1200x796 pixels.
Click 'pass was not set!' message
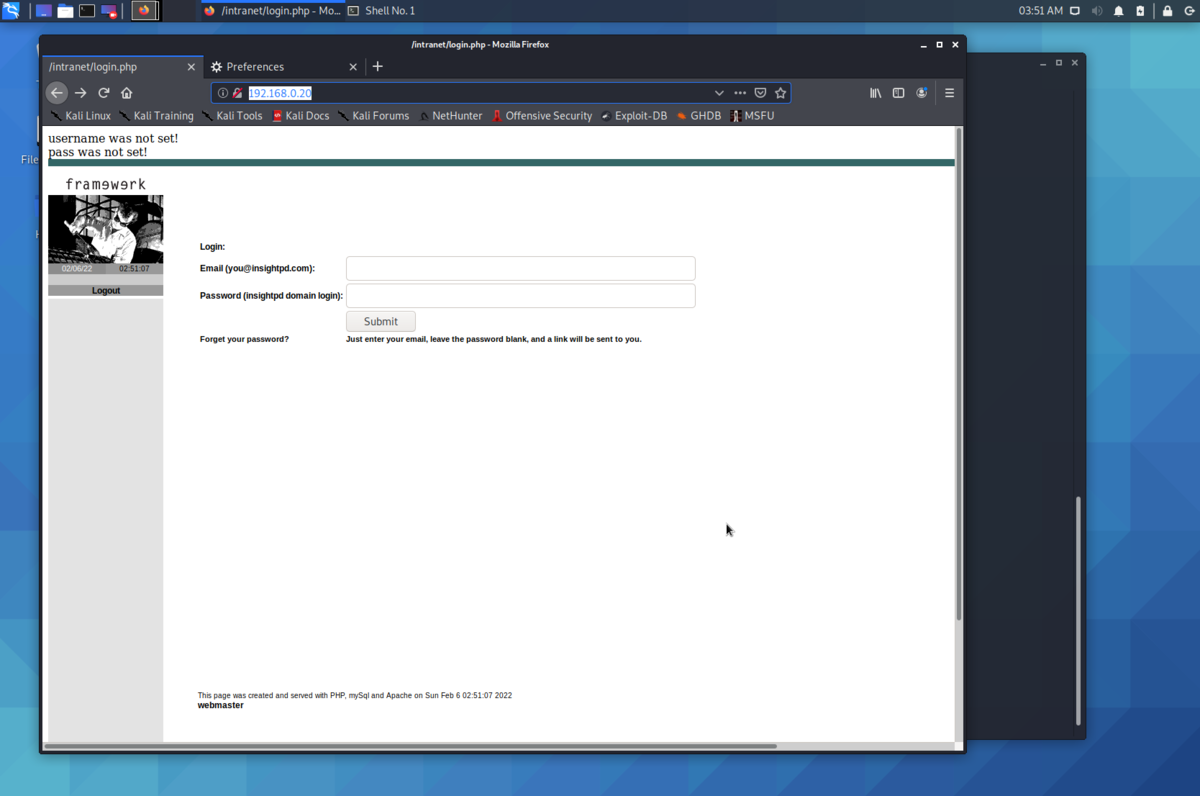[x=98, y=152]
